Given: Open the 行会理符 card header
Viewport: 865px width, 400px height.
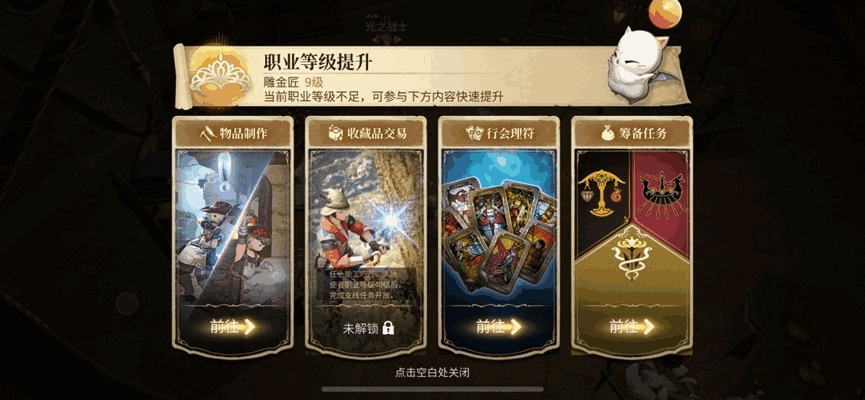Looking at the screenshot, I should pyautogui.click(x=499, y=133).
